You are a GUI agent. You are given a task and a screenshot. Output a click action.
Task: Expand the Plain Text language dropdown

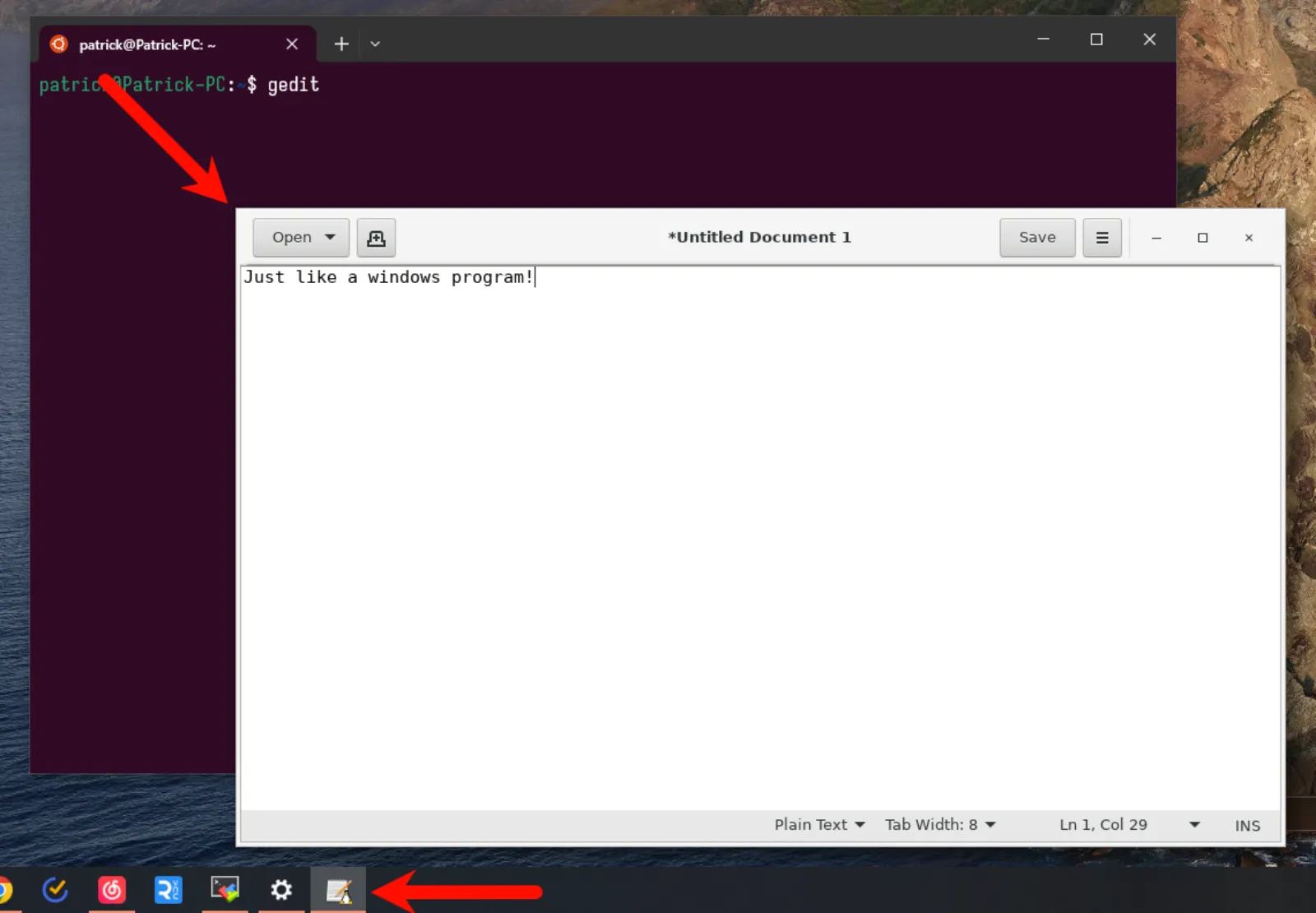(x=819, y=824)
